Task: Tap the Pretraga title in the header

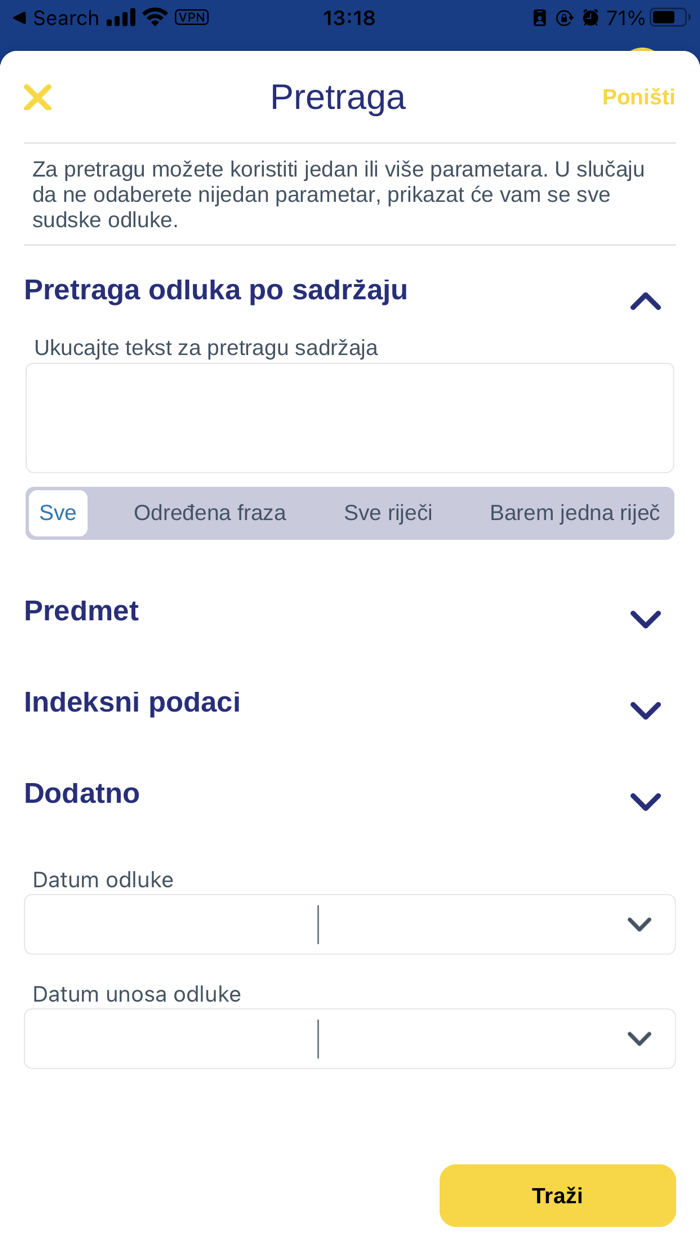Action: coord(337,97)
